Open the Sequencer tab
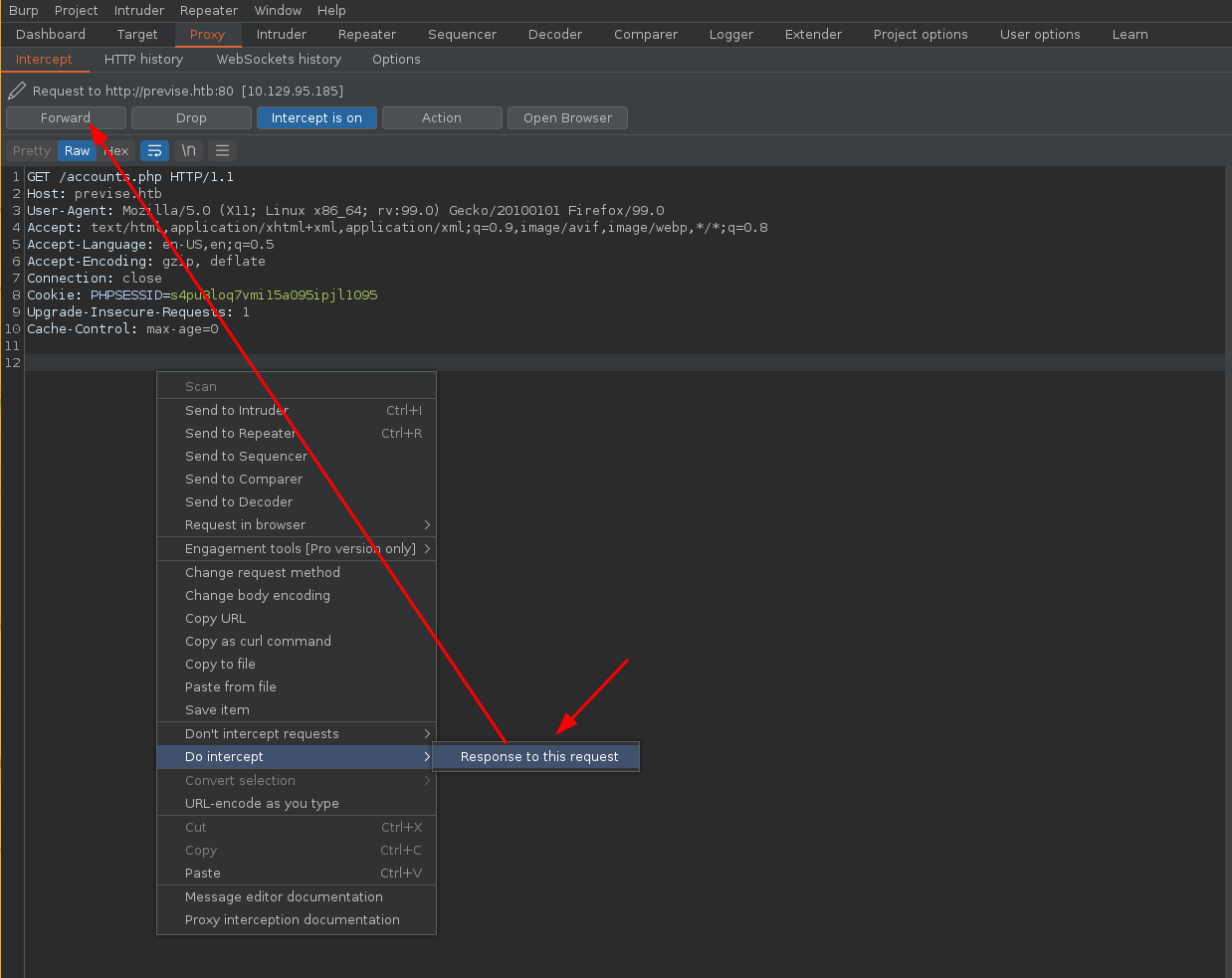Viewport: 1232px width, 978px height. coord(462,35)
